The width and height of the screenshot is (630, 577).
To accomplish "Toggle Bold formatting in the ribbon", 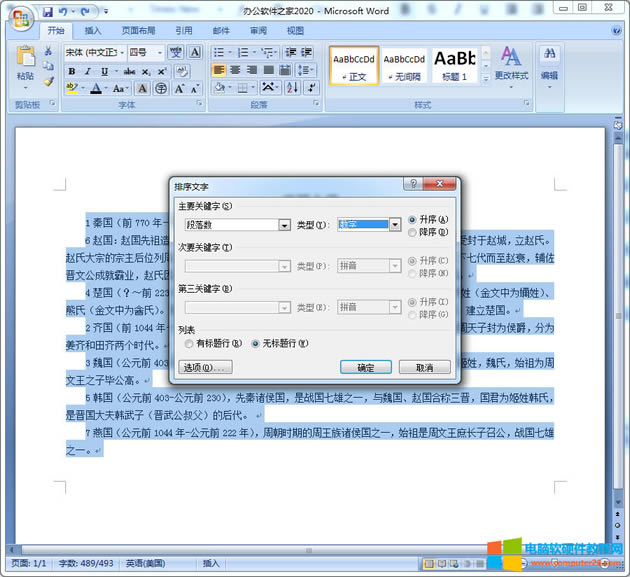I will pos(72,71).
